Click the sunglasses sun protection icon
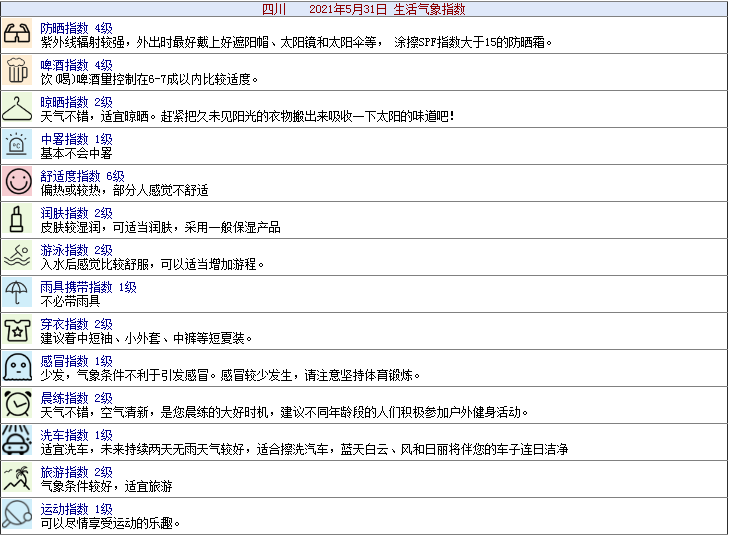The height and width of the screenshot is (537, 732). (x=18, y=35)
